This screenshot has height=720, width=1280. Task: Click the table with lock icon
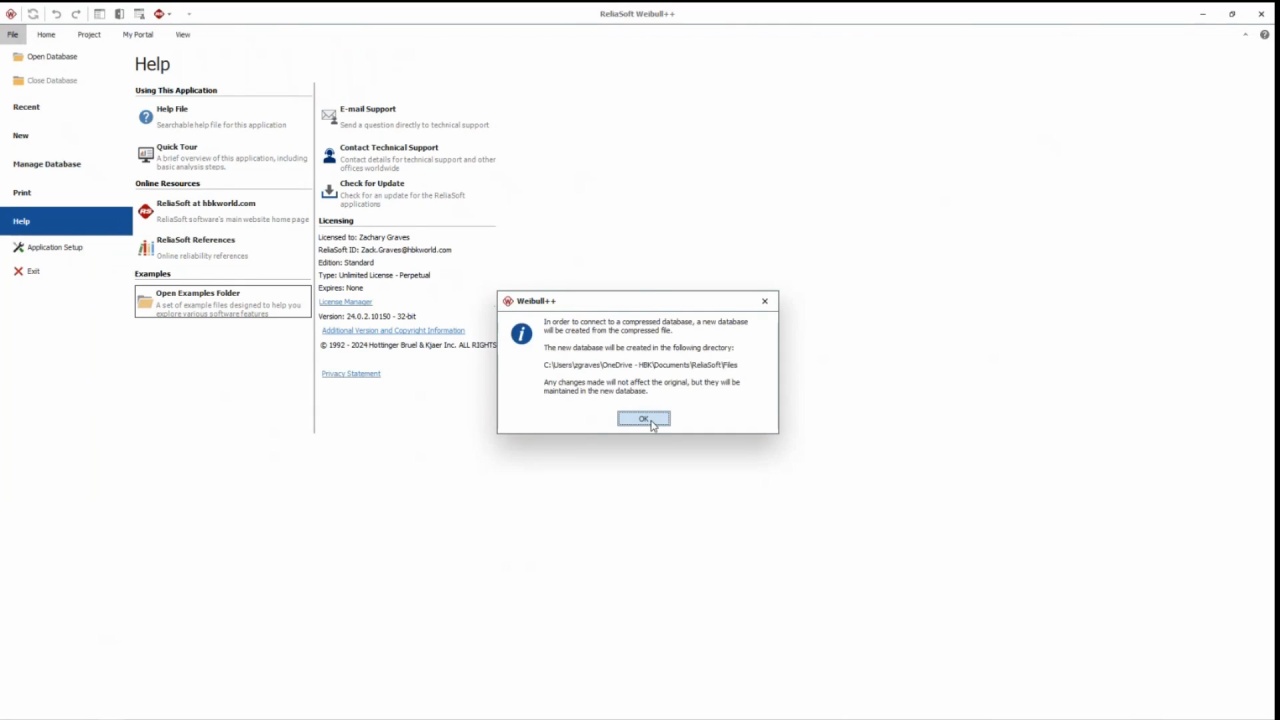(139, 14)
